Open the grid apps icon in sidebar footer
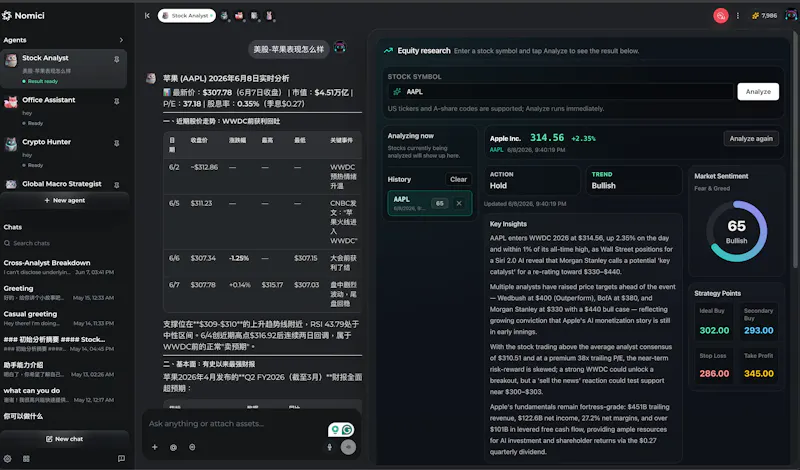 (26, 458)
